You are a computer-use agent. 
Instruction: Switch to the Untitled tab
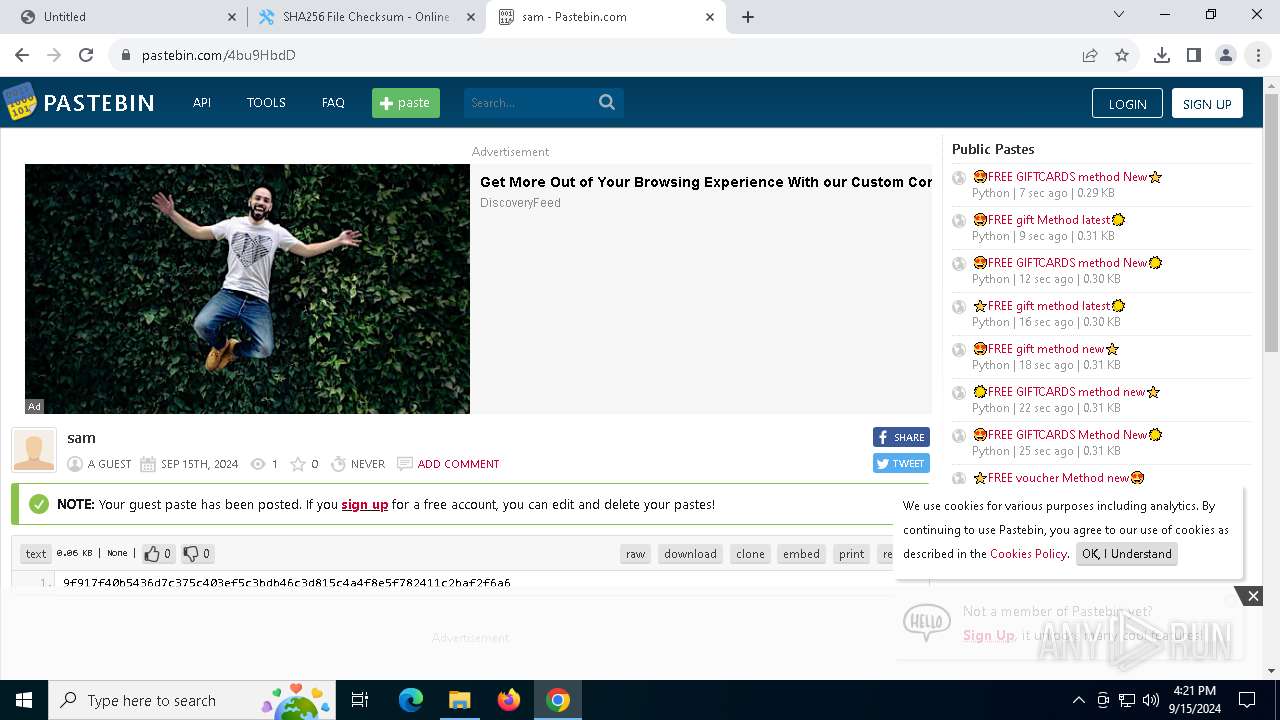pyautogui.click(x=126, y=17)
